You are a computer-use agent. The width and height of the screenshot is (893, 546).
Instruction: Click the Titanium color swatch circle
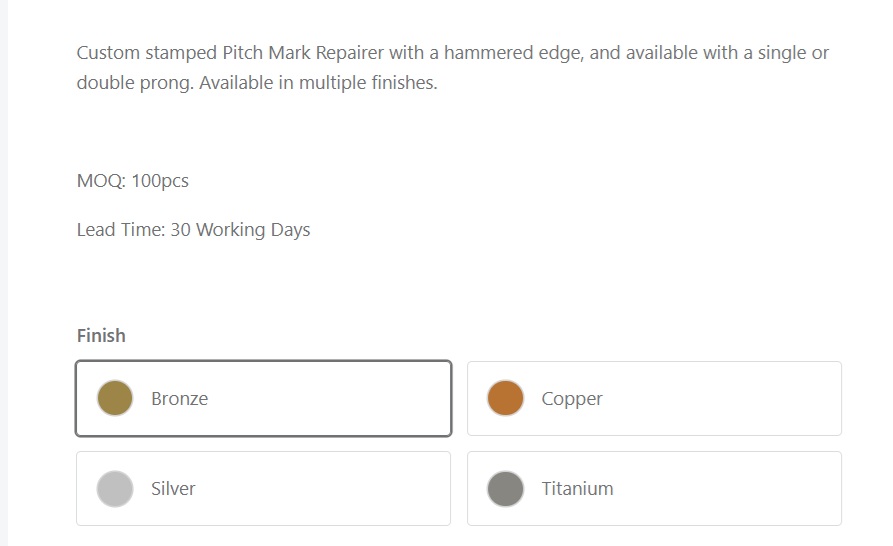click(x=505, y=488)
